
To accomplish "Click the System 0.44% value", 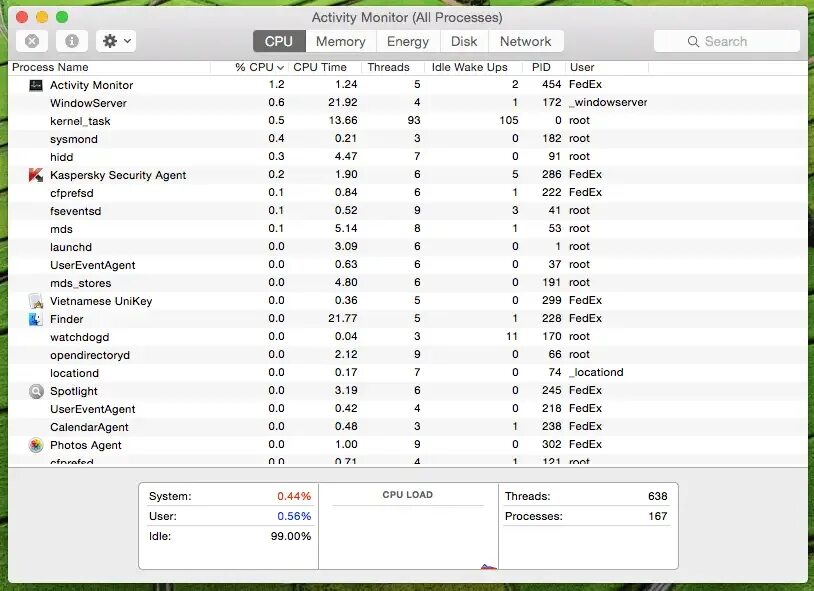I will [x=294, y=496].
